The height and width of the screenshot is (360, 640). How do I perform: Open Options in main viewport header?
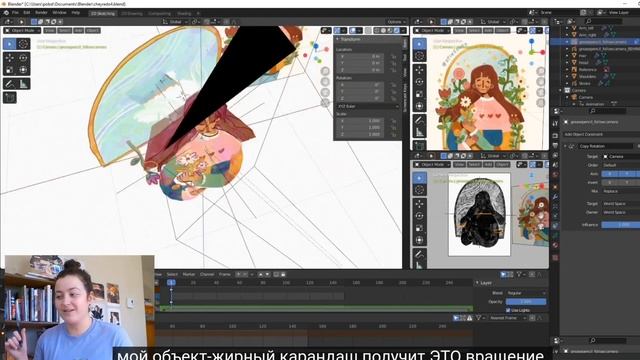click(396, 22)
